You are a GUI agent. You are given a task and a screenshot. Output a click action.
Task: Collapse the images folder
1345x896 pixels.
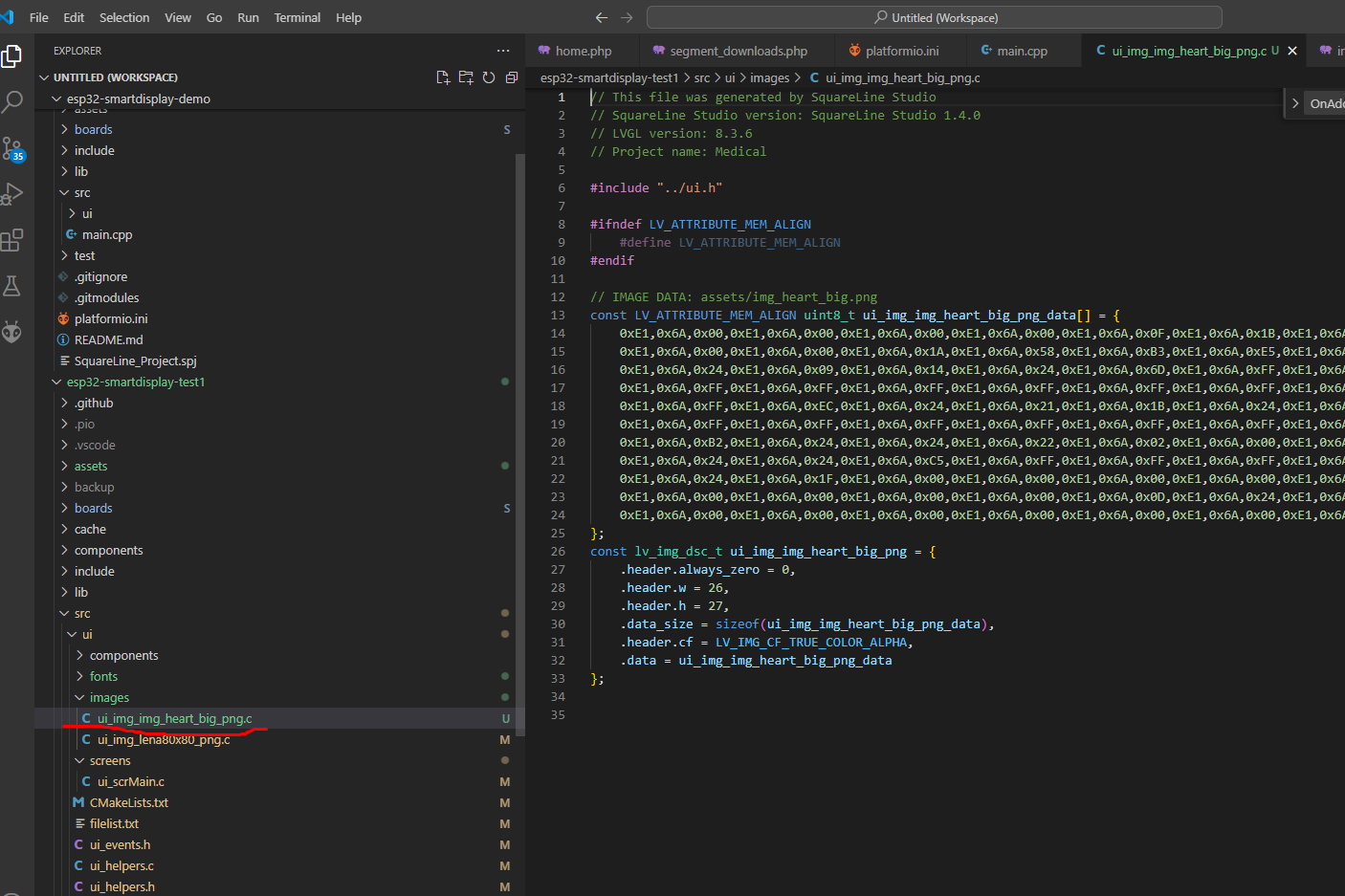[x=109, y=697]
